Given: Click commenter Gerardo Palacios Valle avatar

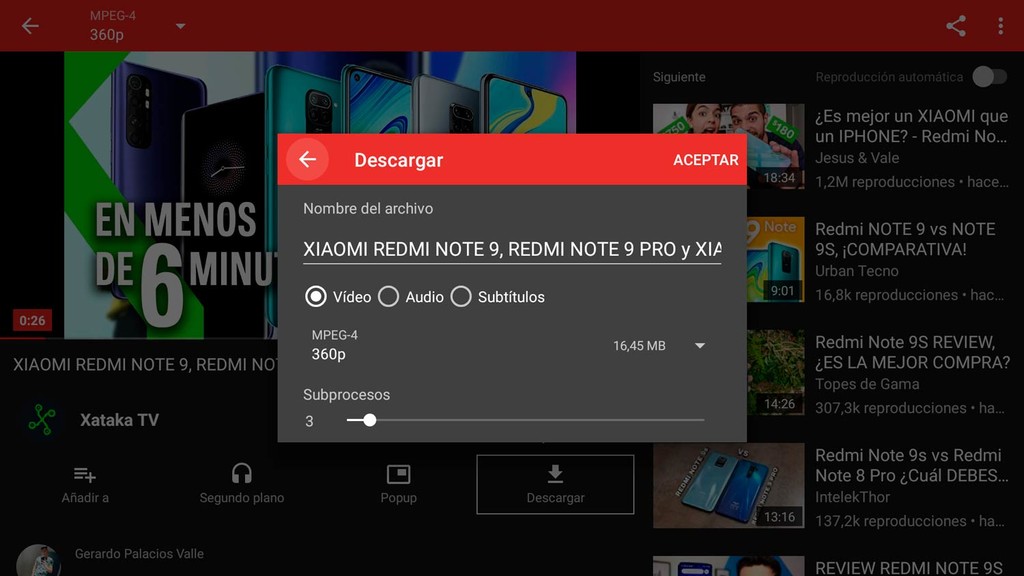Looking at the screenshot, I should point(39,560).
